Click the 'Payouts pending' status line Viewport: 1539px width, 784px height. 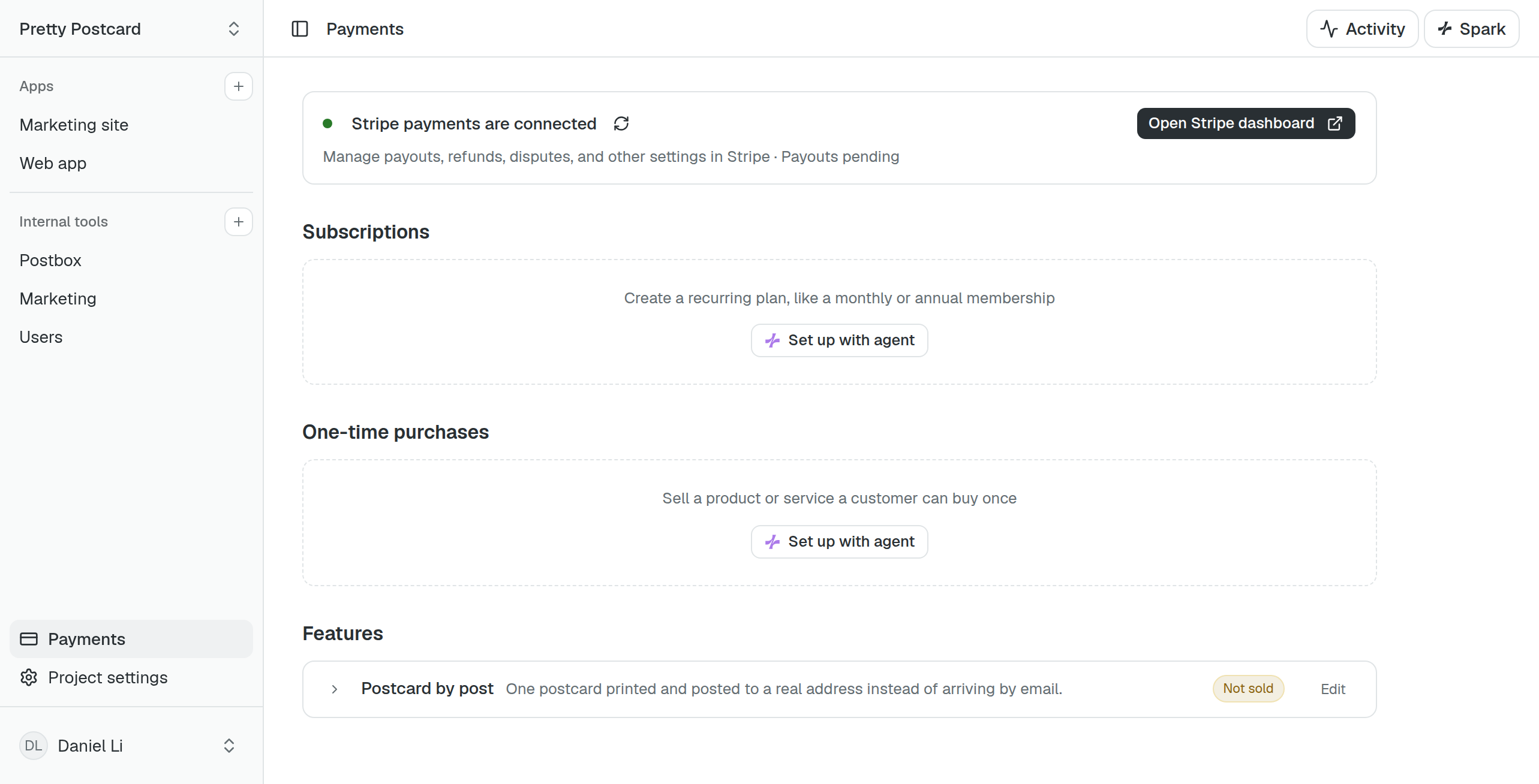click(840, 157)
